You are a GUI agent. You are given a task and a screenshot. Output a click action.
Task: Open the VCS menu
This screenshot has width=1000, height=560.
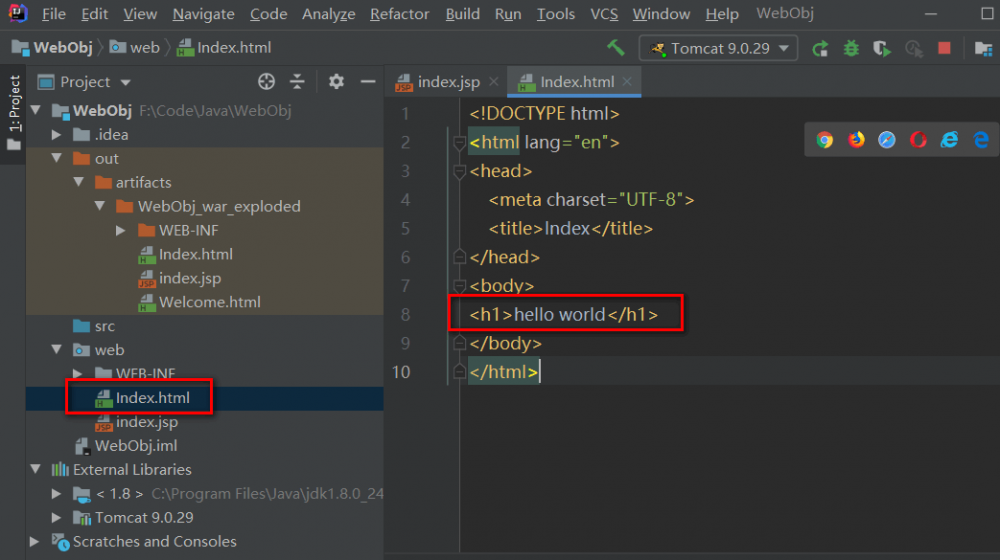[x=603, y=13]
